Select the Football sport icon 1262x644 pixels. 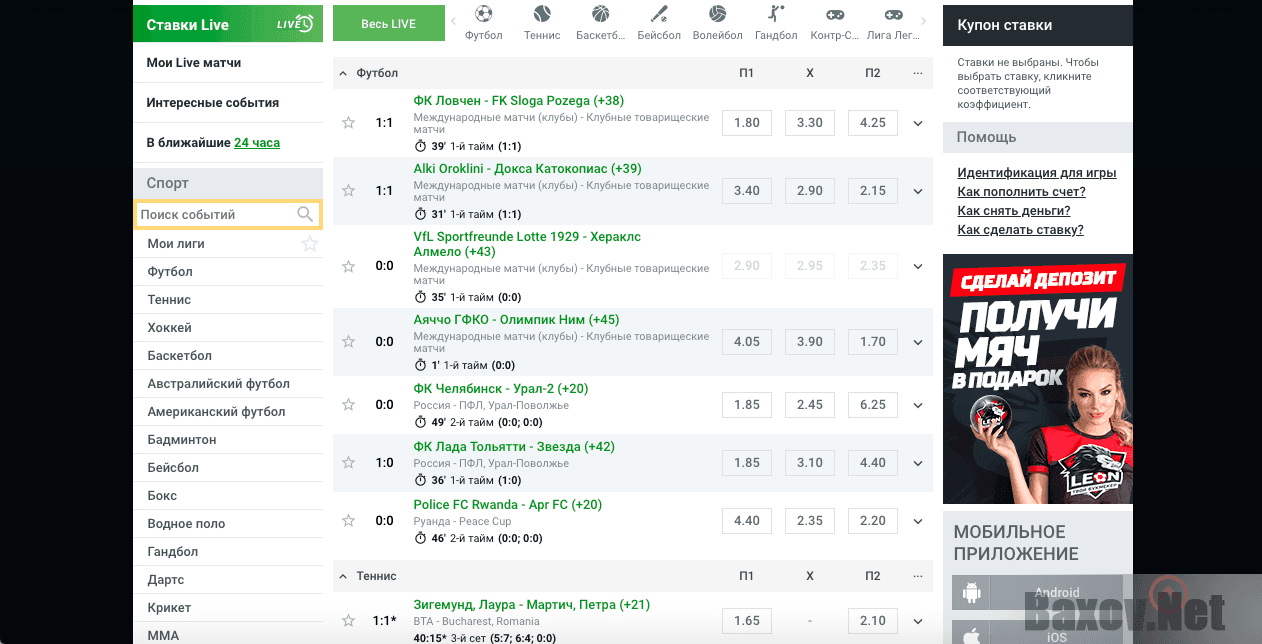[x=484, y=15]
